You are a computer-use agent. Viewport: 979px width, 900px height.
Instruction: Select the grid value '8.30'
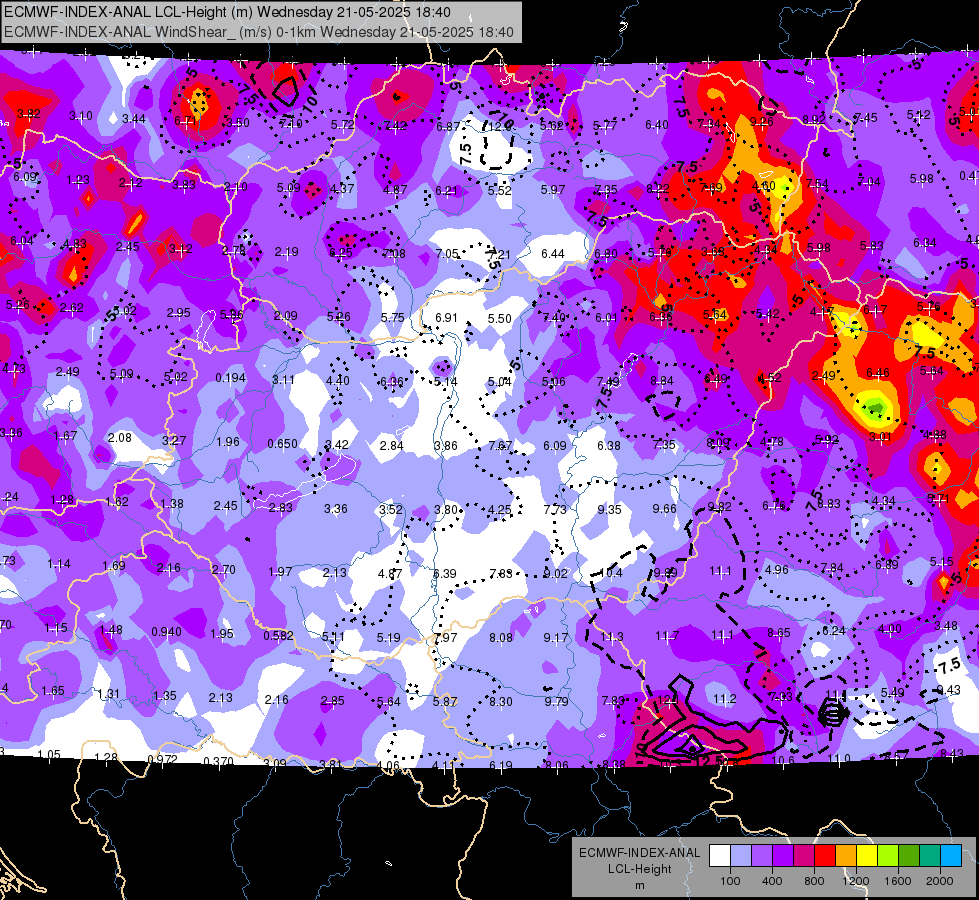coord(501,701)
